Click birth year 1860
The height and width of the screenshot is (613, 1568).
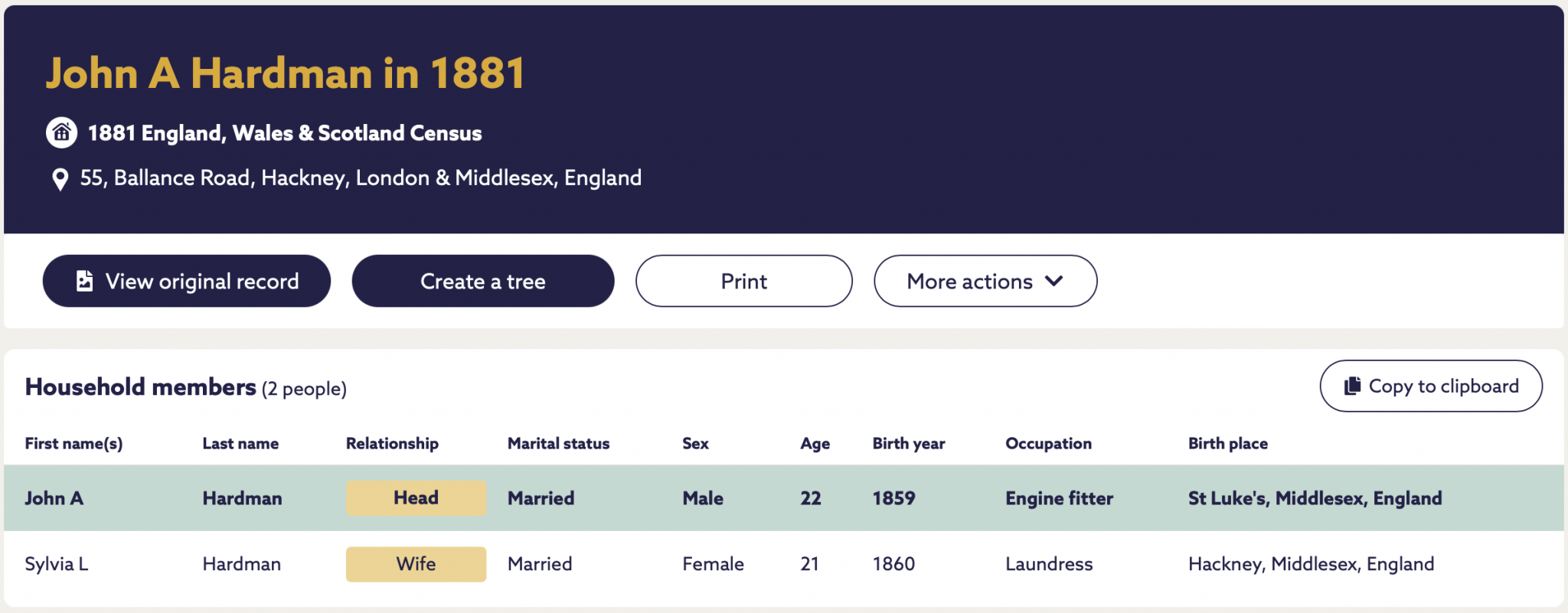point(893,564)
